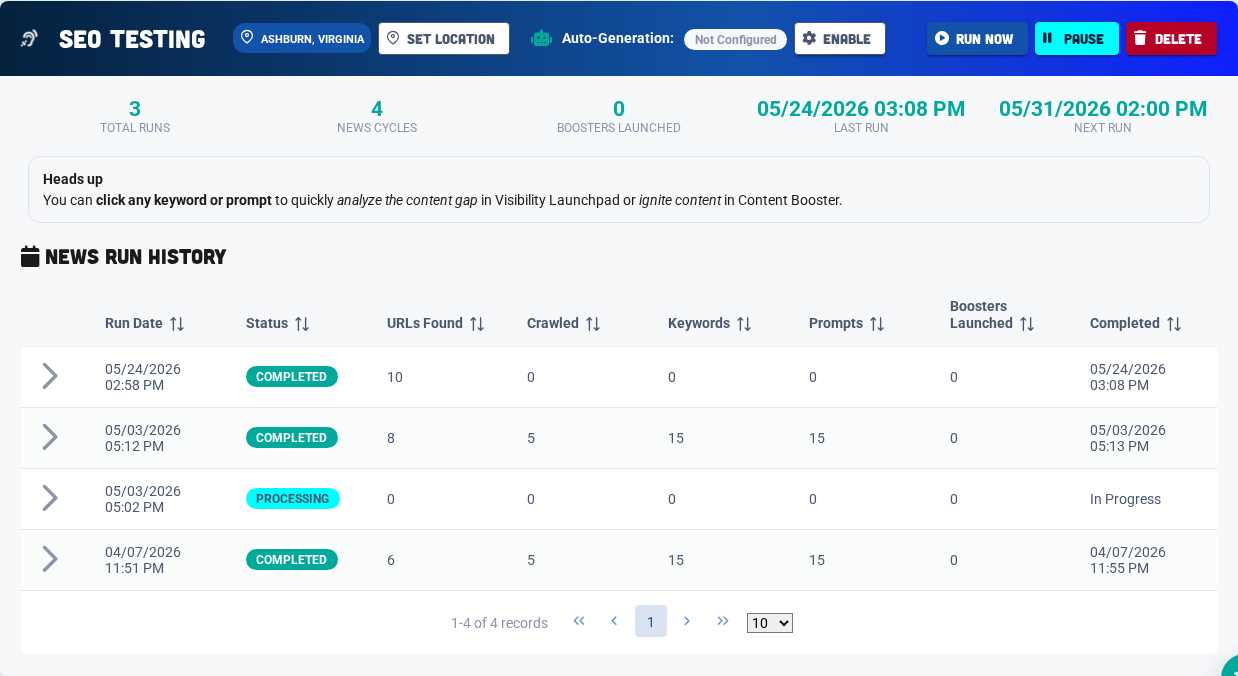The height and width of the screenshot is (676, 1238).
Task: Click the In Progress completed cell
Action: 1125,499
